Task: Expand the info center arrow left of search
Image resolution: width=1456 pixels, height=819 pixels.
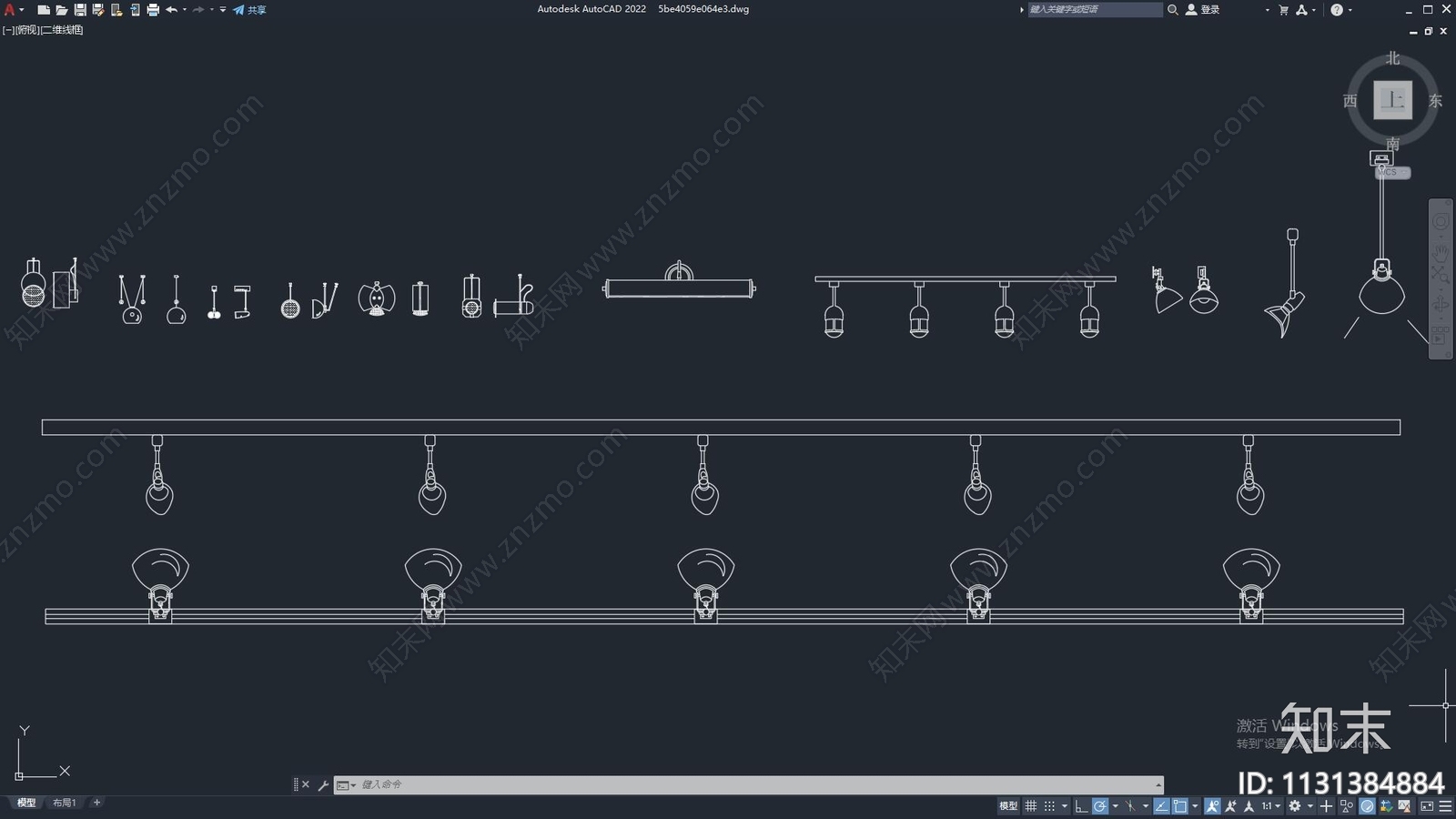Action: tap(1021, 10)
